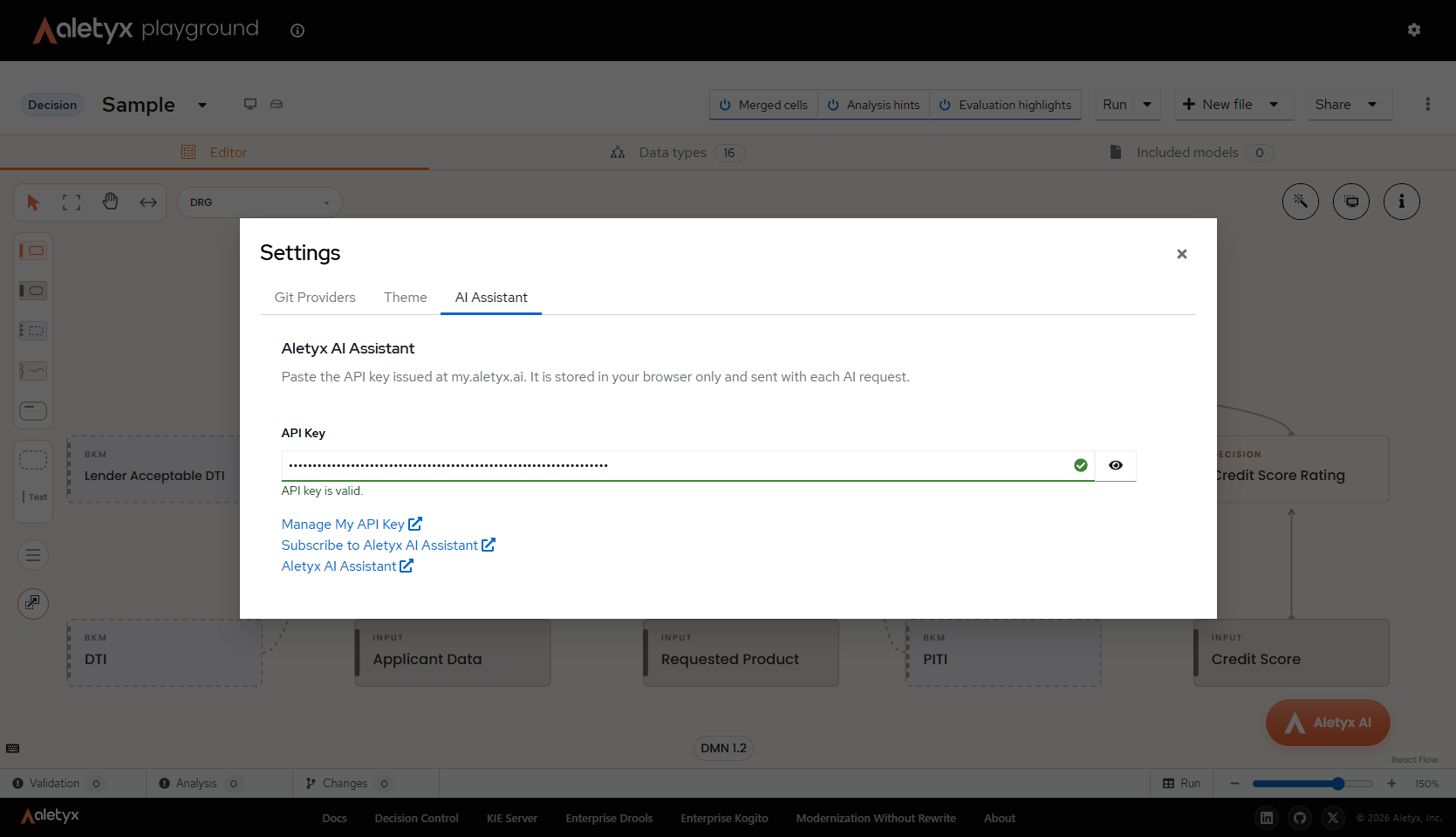Open the GitHub footer icon

[1300, 818]
